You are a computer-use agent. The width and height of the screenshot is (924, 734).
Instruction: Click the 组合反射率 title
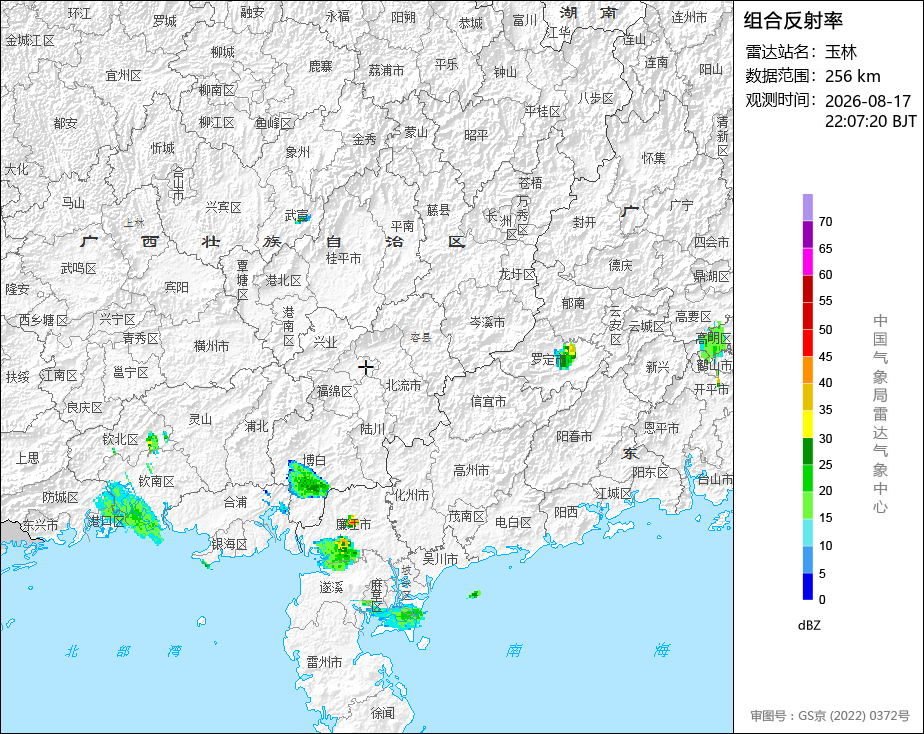(793, 20)
